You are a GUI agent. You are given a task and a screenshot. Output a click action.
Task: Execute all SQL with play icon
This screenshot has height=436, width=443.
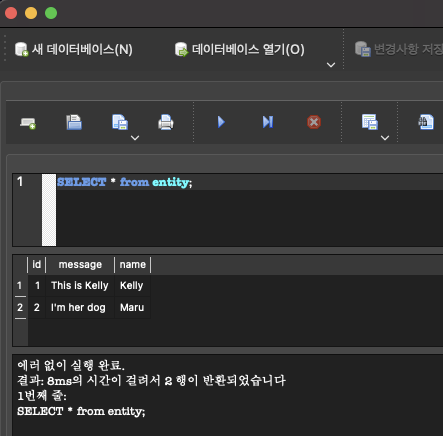221,122
